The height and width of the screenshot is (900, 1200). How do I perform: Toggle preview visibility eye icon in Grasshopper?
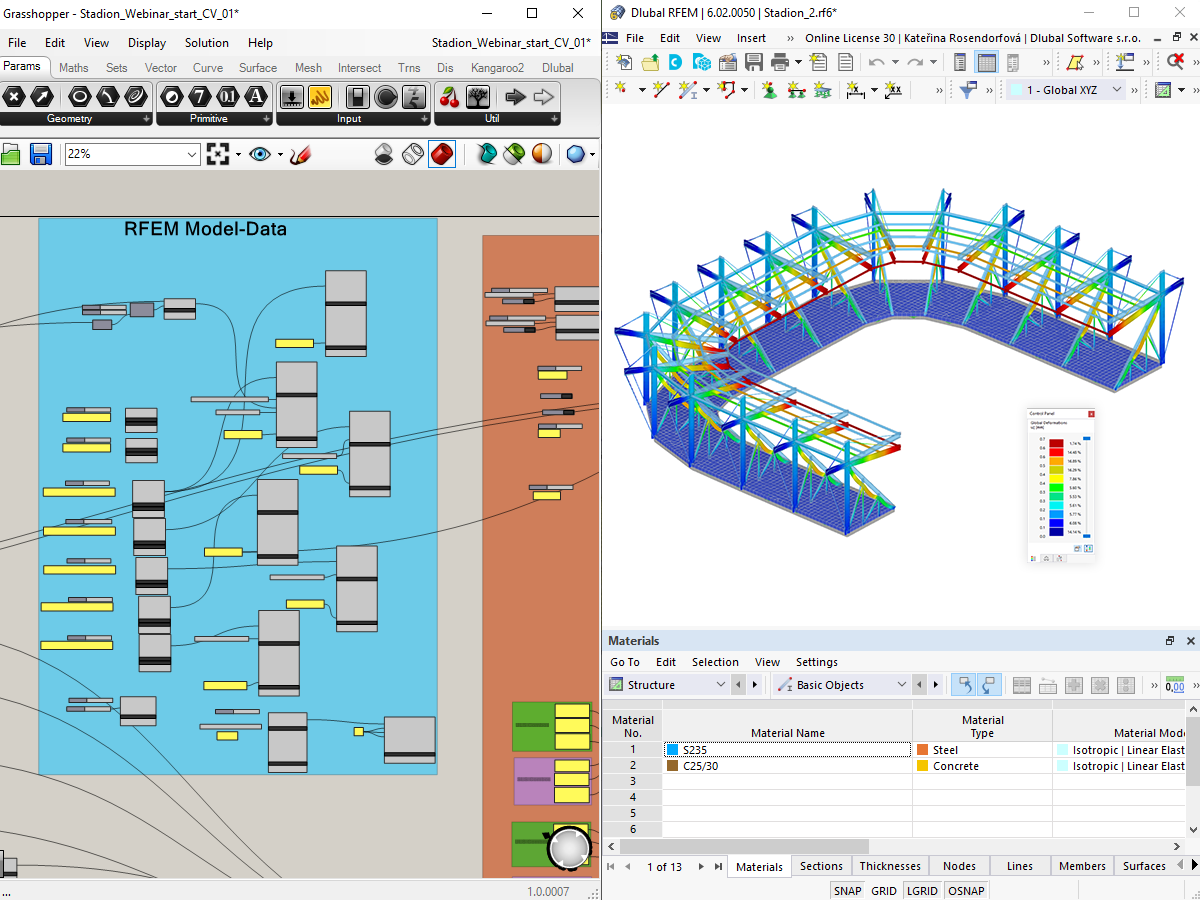tap(261, 154)
